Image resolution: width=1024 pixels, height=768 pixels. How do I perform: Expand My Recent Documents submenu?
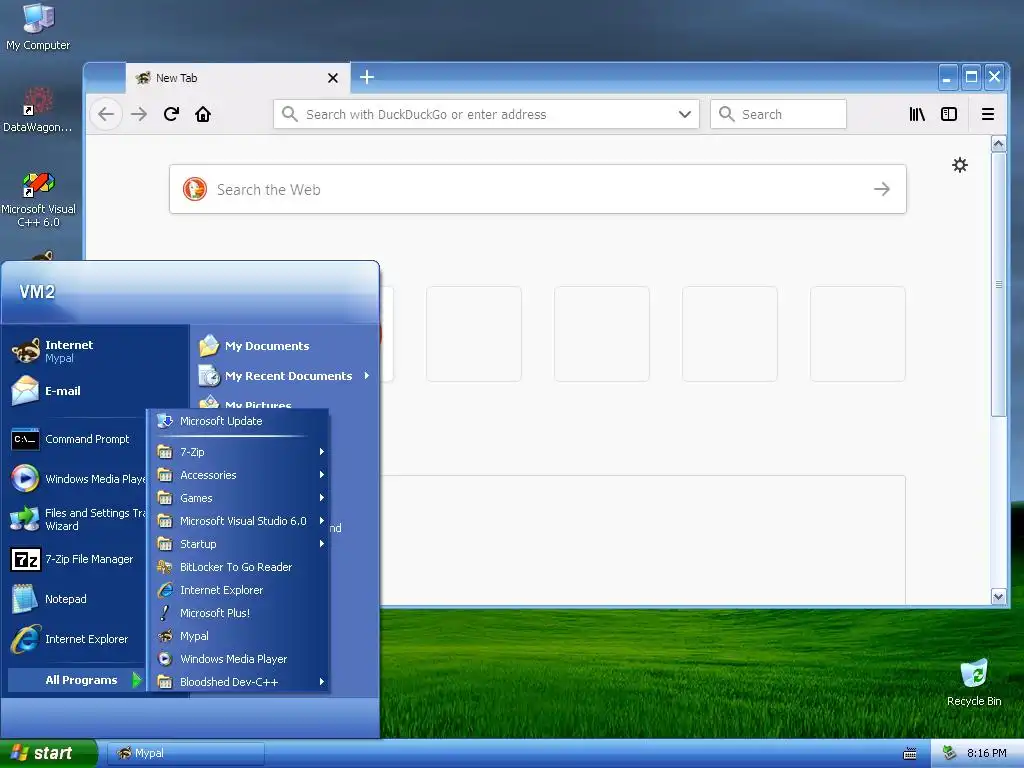pyautogui.click(x=285, y=376)
